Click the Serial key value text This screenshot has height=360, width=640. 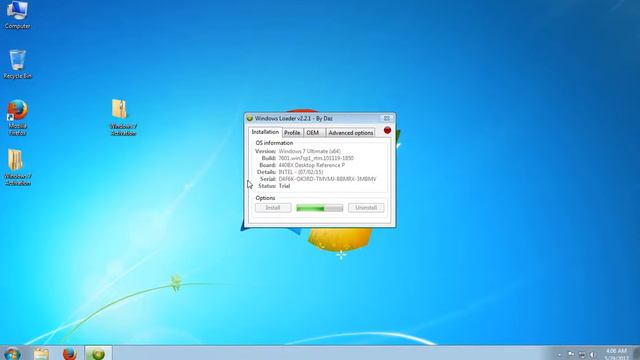pos(327,179)
